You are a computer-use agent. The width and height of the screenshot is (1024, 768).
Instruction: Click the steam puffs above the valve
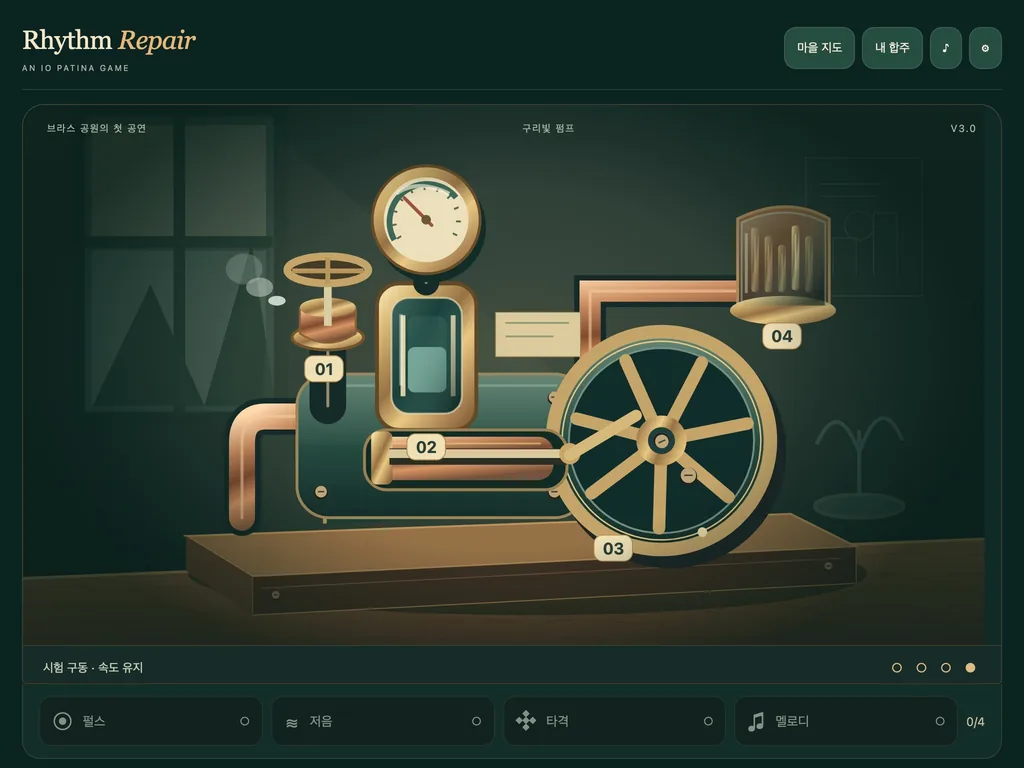256,280
